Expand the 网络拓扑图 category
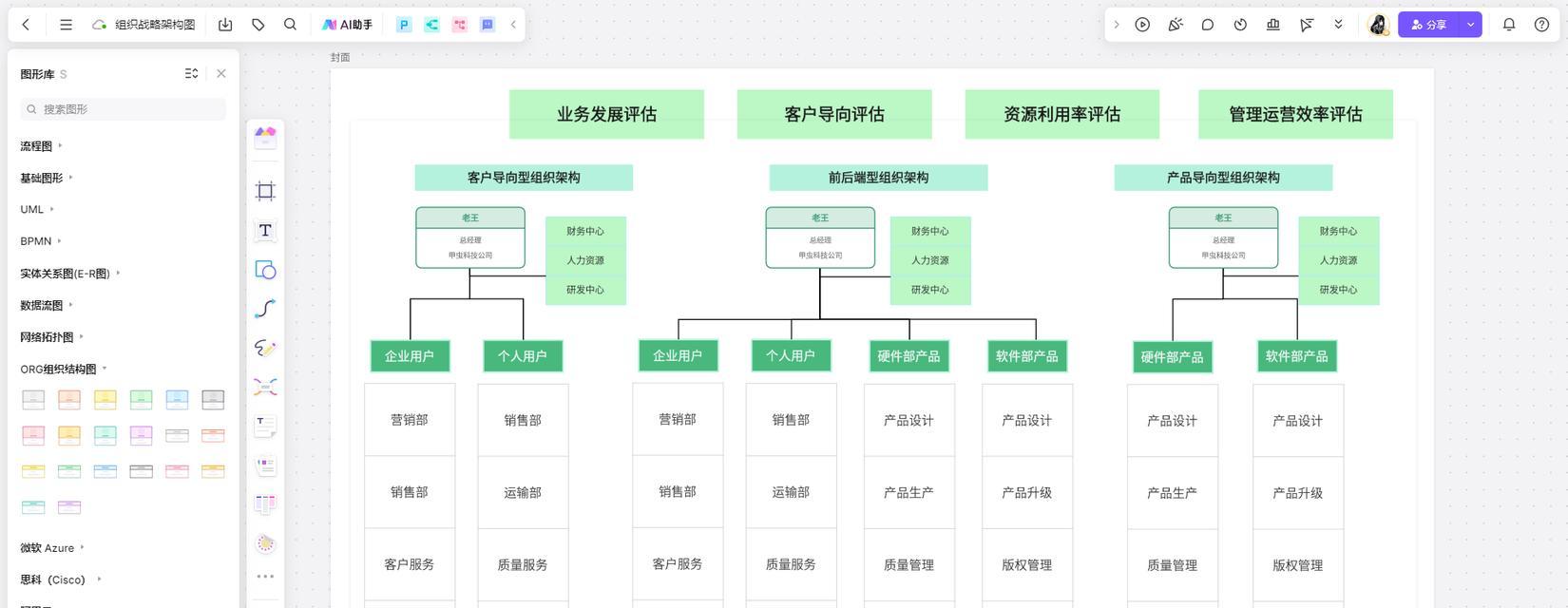 (52, 337)
